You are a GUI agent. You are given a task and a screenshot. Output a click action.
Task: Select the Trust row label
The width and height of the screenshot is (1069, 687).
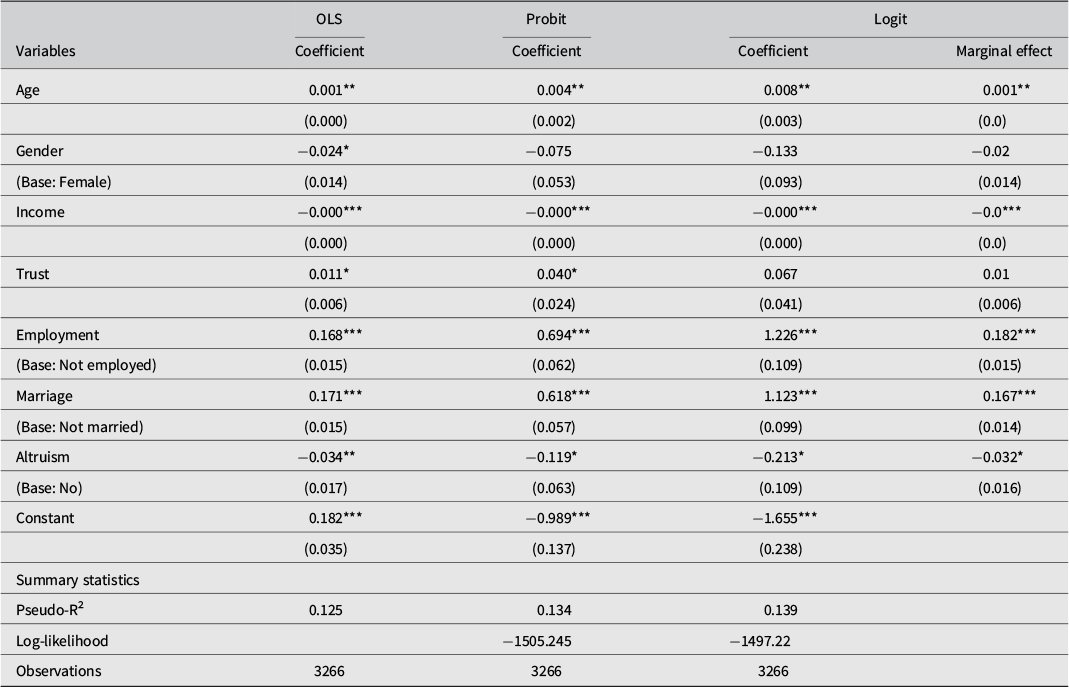pos(33,274)
